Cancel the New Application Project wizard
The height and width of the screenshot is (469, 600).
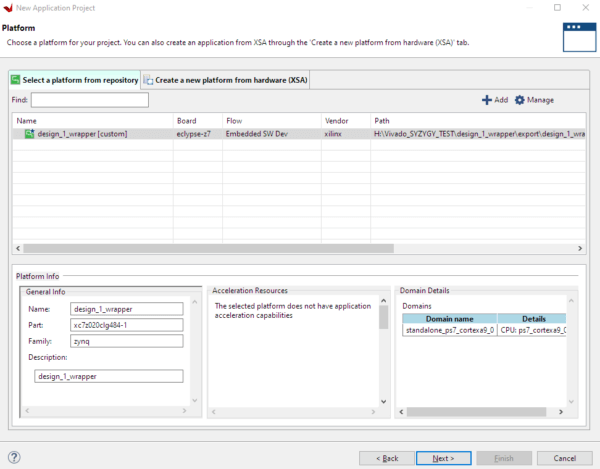[x=563, y=457]
